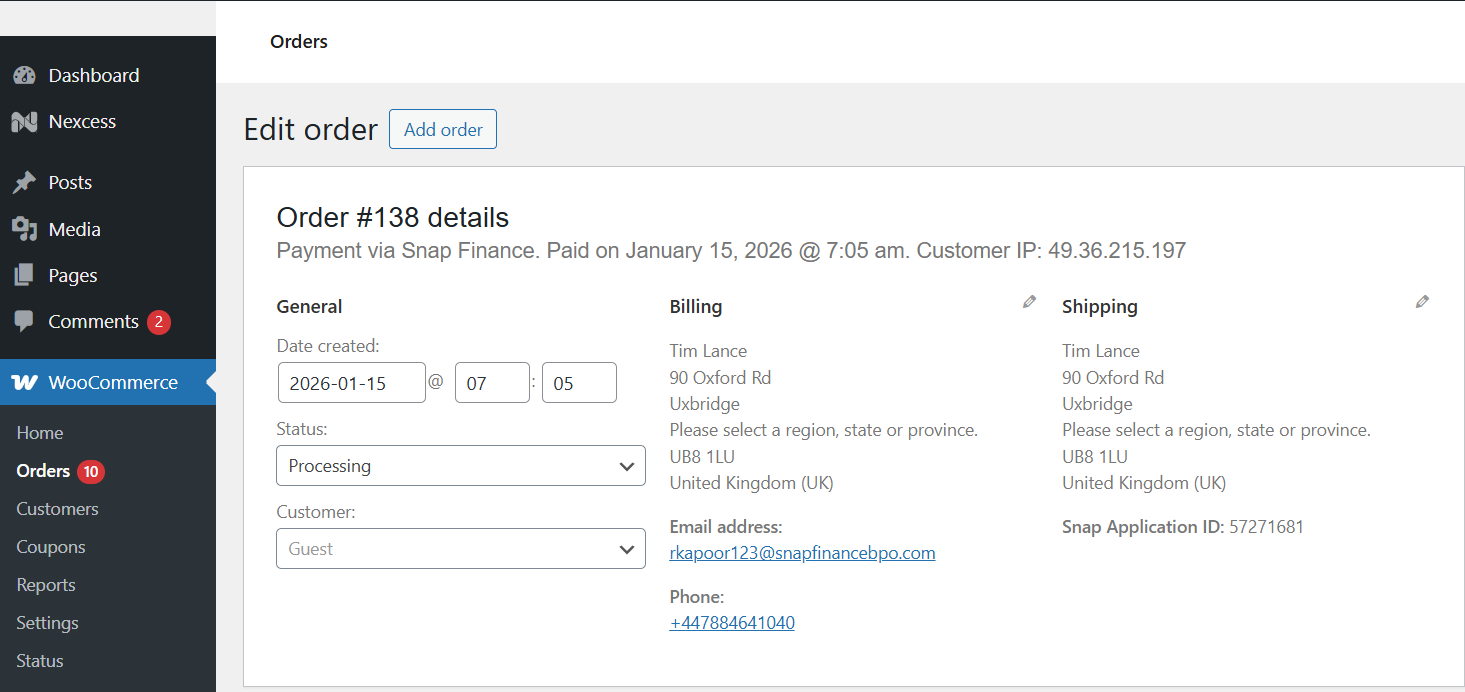This screenshot has width=1465, height=692.
Task: Call the phone number +447884641040 link
Action: click(x=732, y=622)
